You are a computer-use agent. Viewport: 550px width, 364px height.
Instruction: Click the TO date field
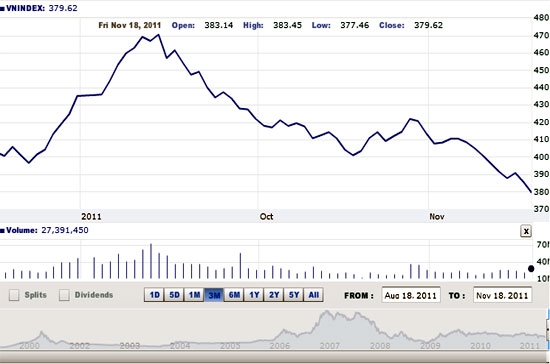502,295
